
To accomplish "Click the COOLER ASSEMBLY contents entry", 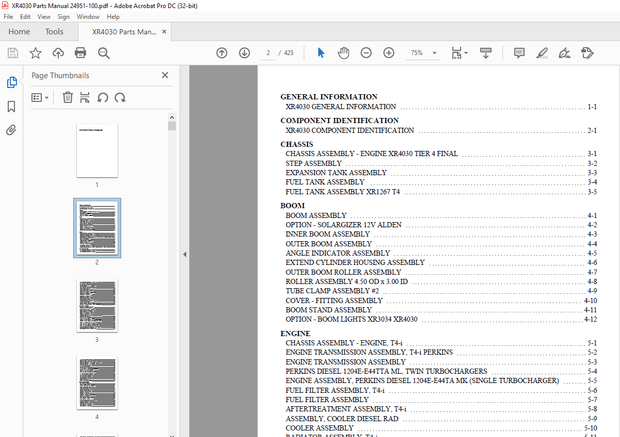I will tap(319, 428).
